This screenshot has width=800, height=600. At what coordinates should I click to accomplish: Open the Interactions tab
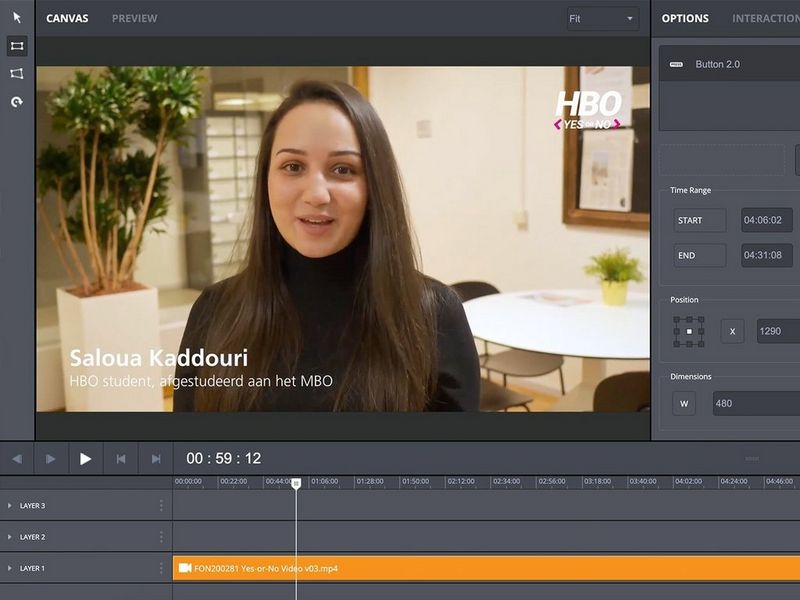click(x=765, y=19)
